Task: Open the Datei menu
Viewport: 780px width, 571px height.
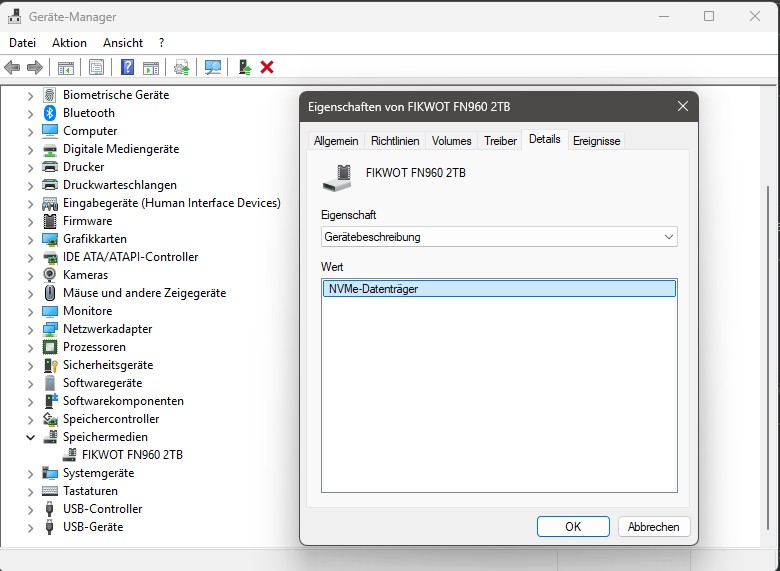Action: coord(22,43)
